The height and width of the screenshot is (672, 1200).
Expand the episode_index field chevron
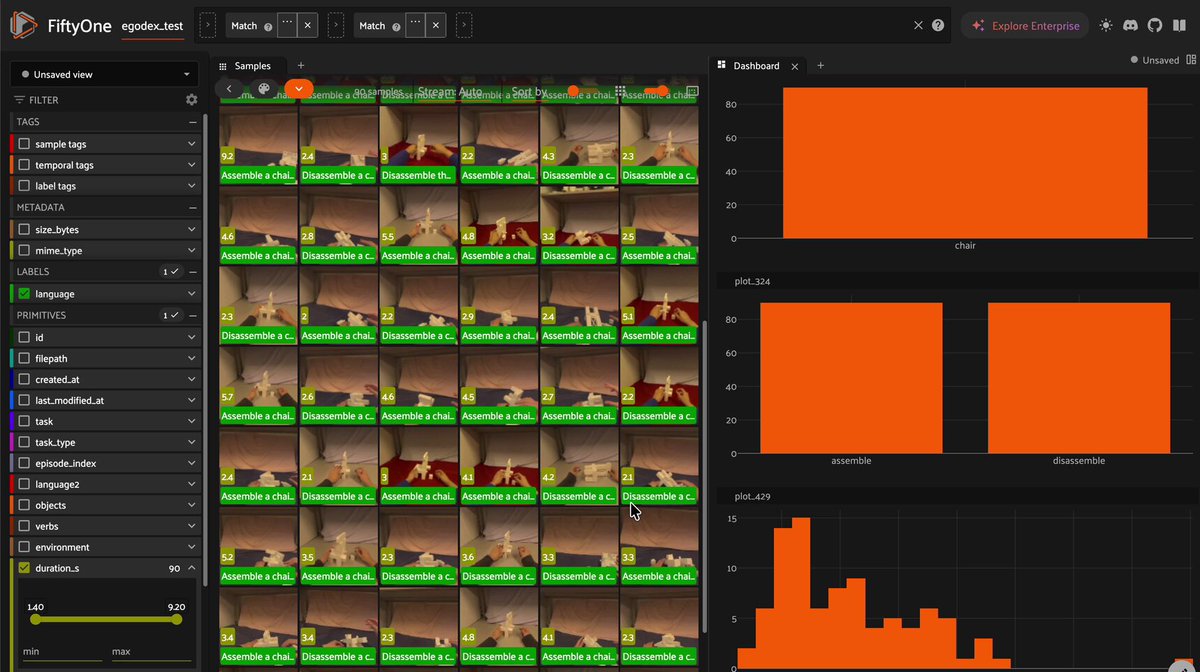[192, 463]
